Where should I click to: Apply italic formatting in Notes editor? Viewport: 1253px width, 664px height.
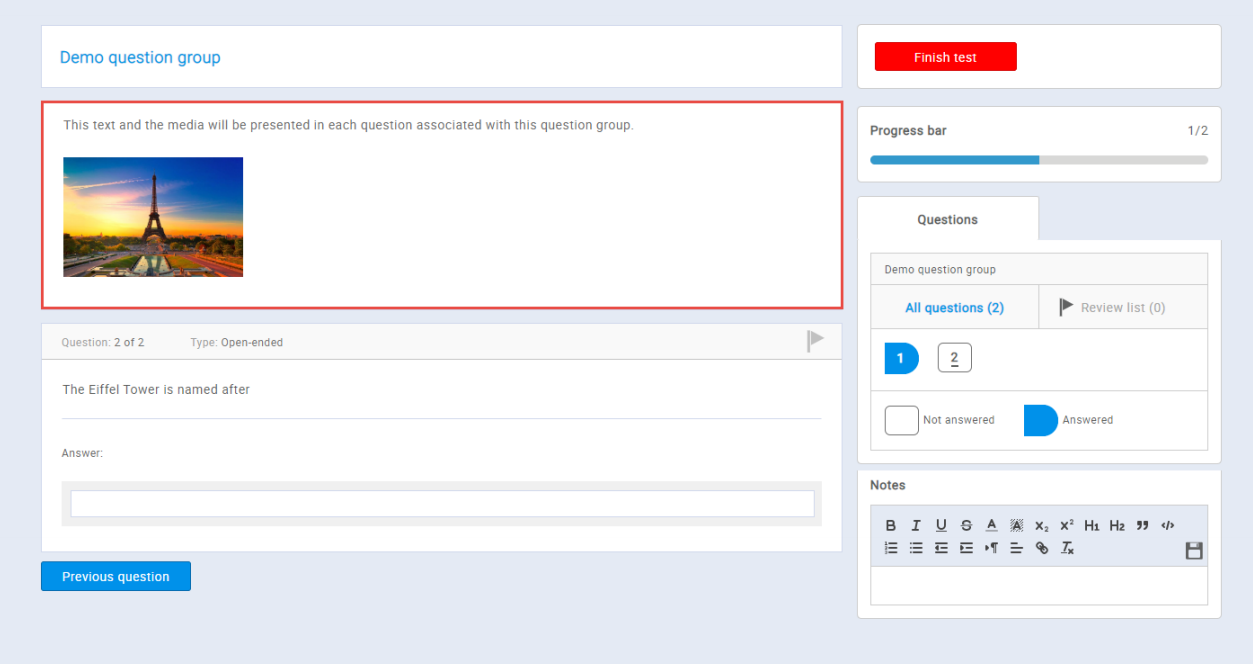916,525
